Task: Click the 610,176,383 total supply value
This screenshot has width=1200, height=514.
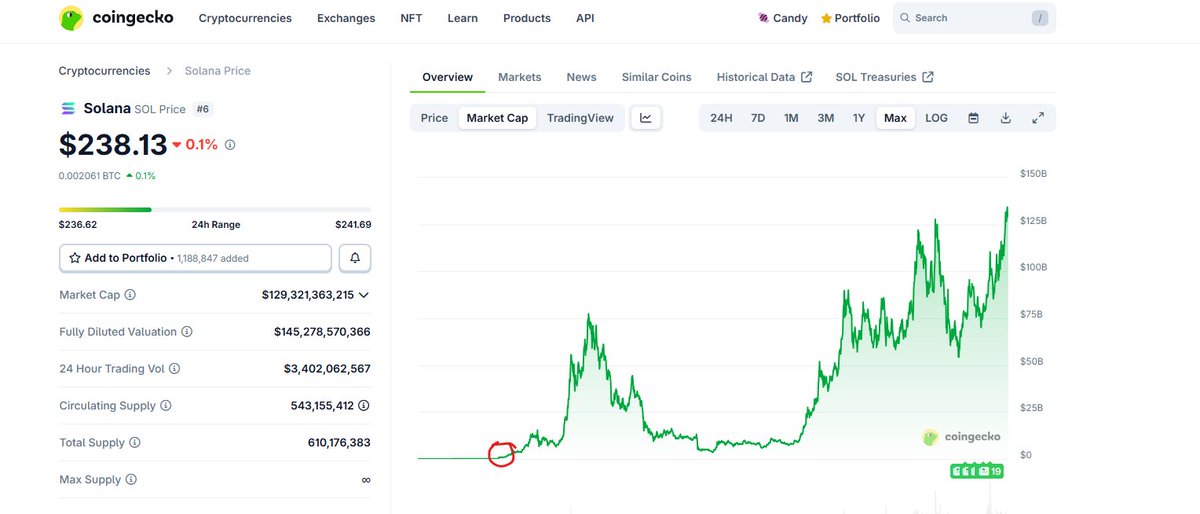Action: [339, 442]
